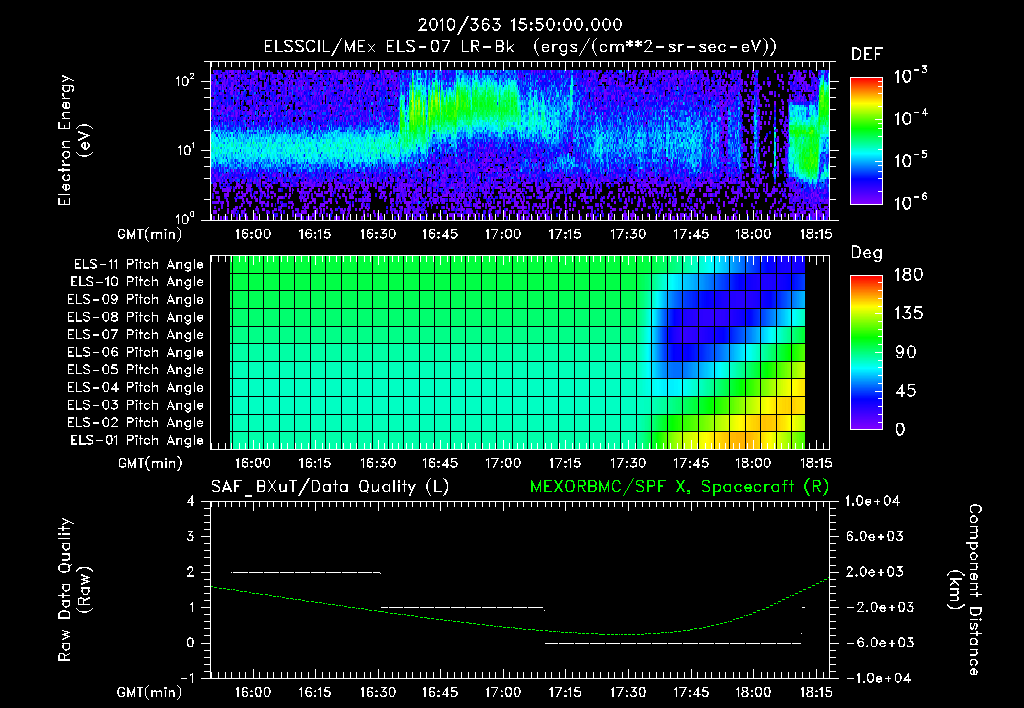Click the 4 tick on Raw Data Quality axis
Image resolution: width=1024 pixels, height=708 pixels.
[191, 501]
